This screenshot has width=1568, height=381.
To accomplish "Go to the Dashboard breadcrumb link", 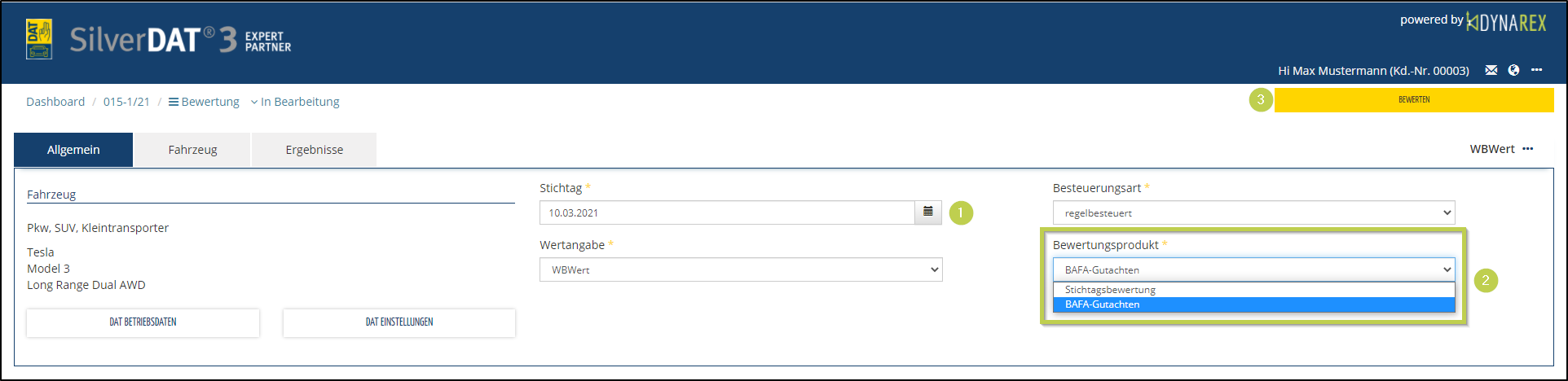I will coord(55,102).
